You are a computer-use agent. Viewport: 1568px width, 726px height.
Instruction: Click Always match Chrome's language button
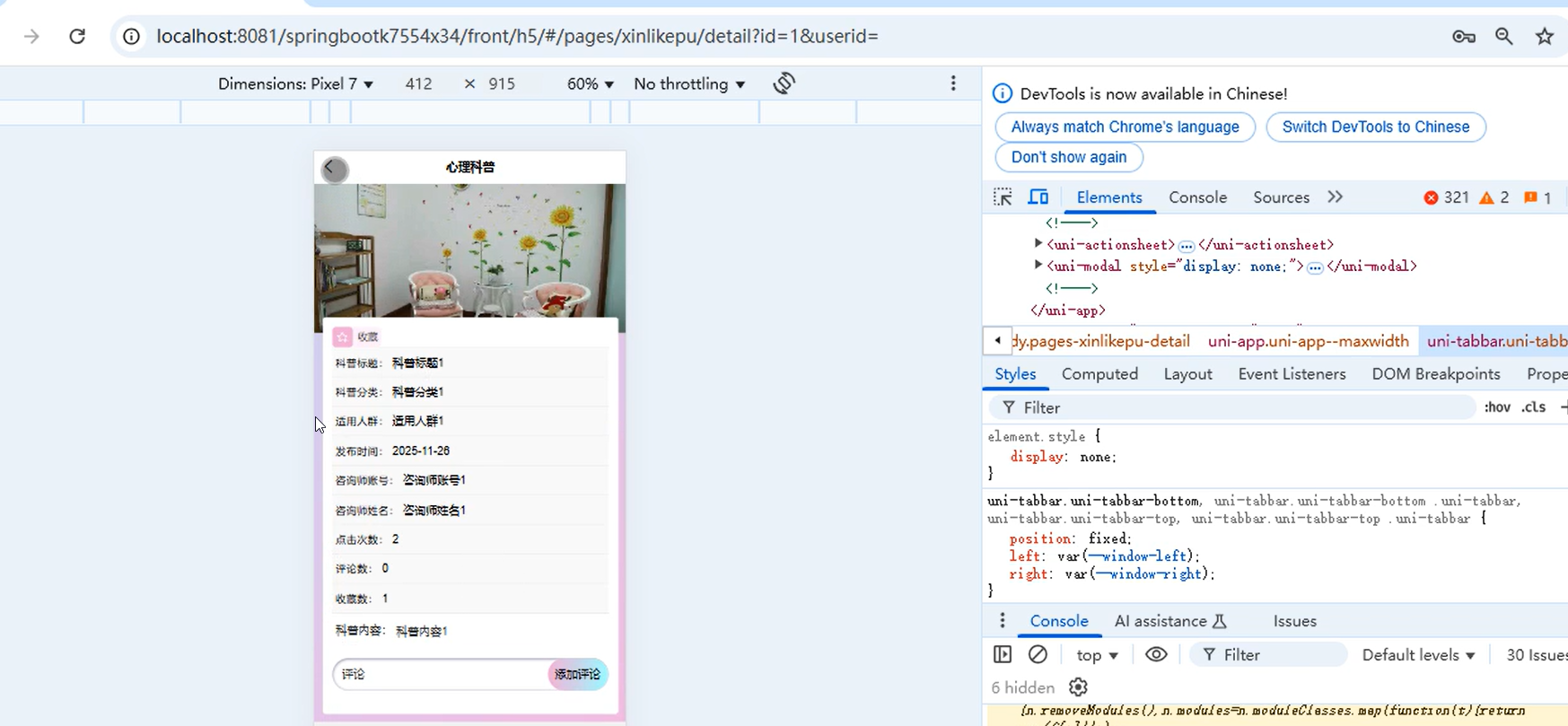click(x=1125, y=127)
